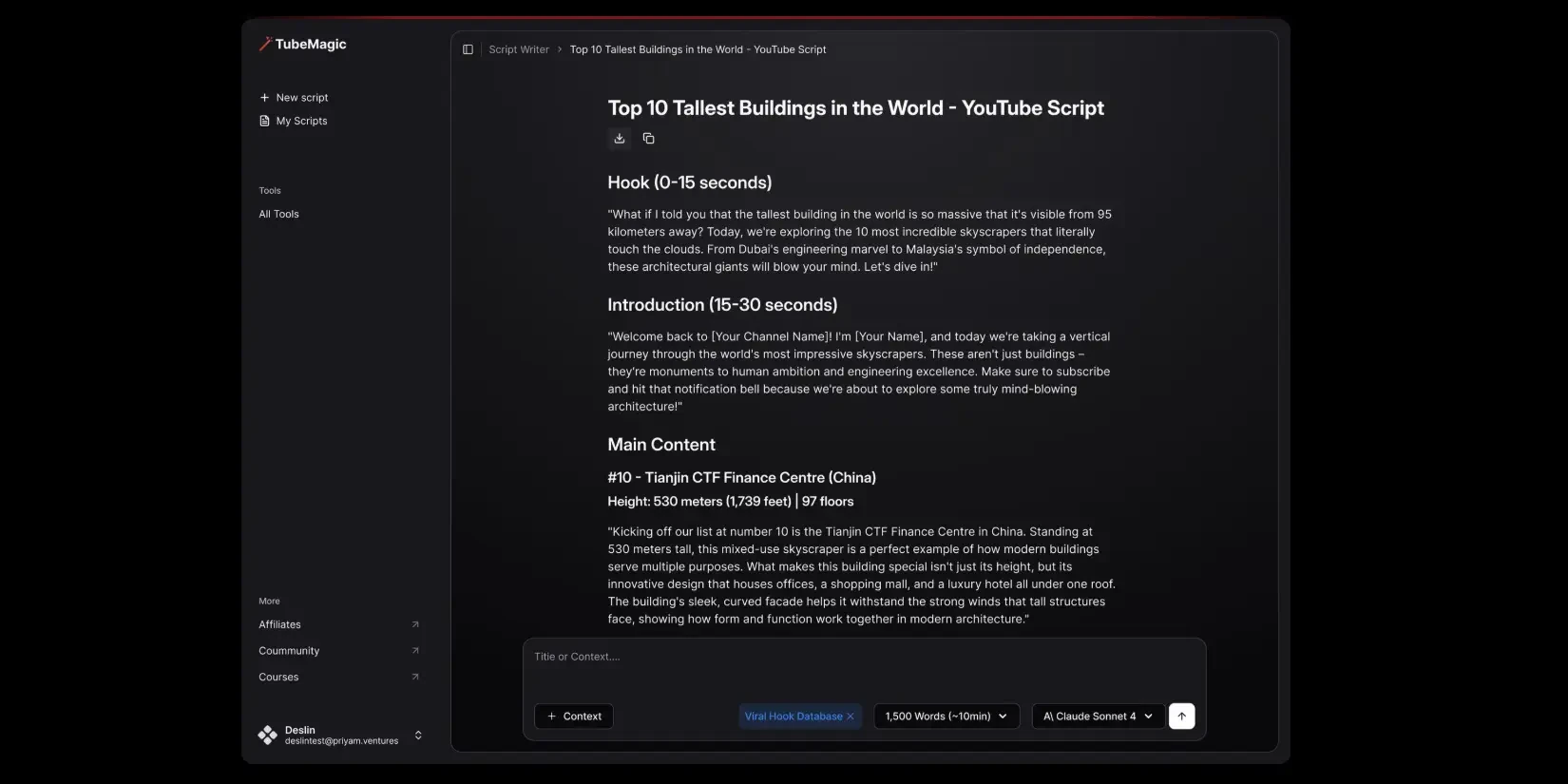Copy the script using the copy icon
The height and width of the screenshot is (784, 1568).
click(649, 139)
